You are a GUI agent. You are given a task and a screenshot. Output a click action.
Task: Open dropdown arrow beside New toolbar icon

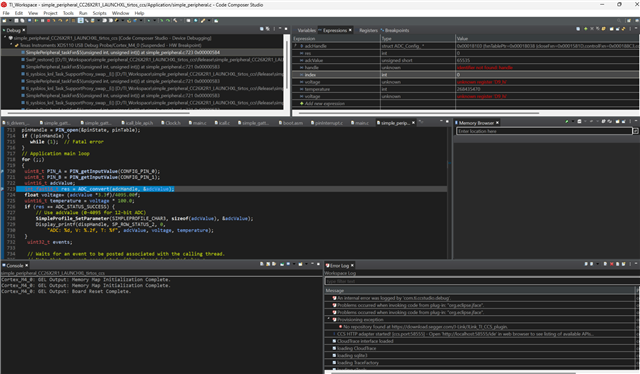coord(10,20)
